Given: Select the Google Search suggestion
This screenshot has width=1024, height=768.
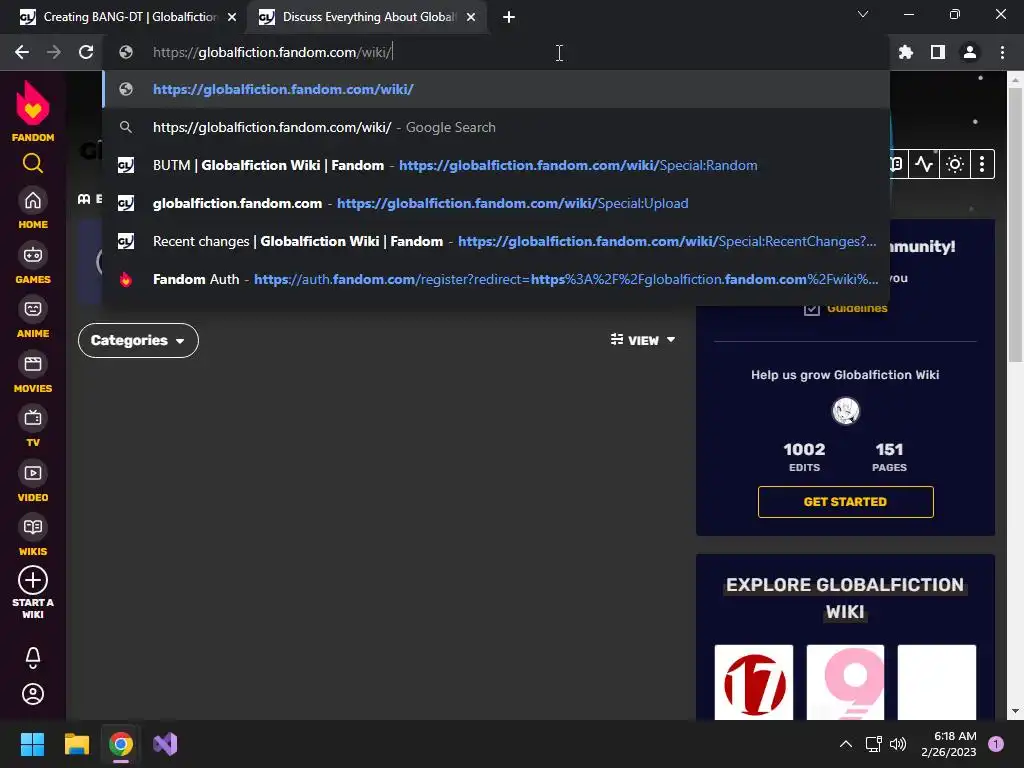Looking at the screenshot, I should [x=496, y=127].
